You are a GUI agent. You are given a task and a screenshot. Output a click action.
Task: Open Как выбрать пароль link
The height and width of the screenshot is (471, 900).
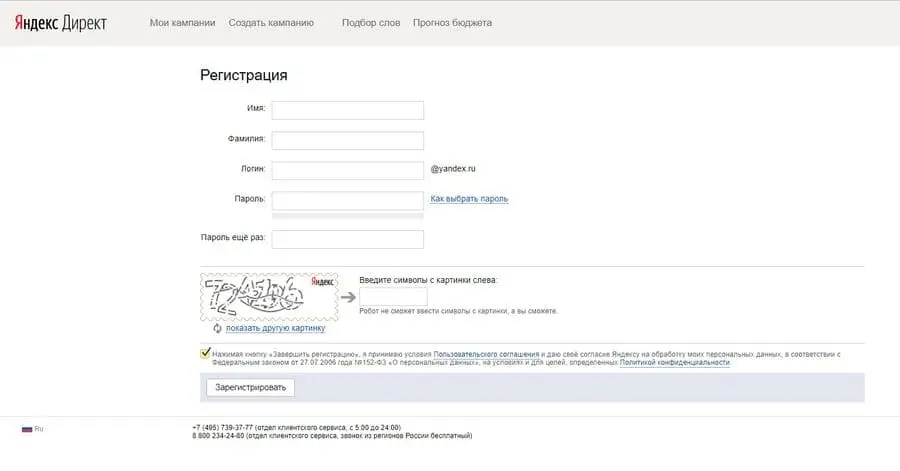click(x=469, y=198)
